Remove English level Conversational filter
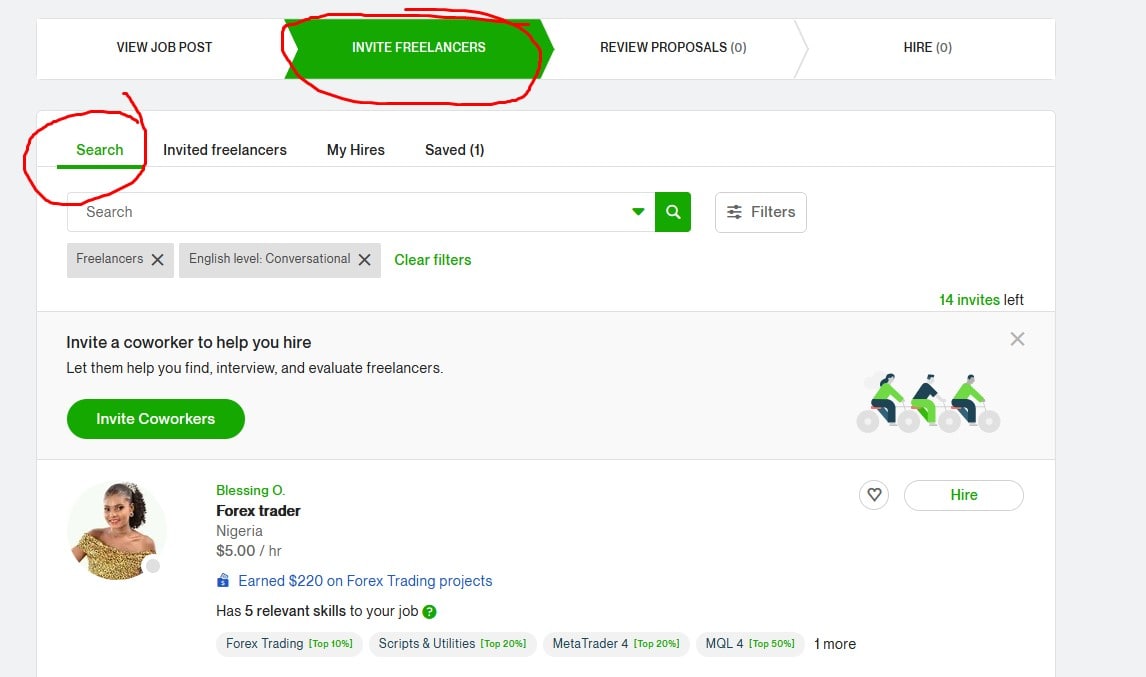1146x677 pixels. 365,260
